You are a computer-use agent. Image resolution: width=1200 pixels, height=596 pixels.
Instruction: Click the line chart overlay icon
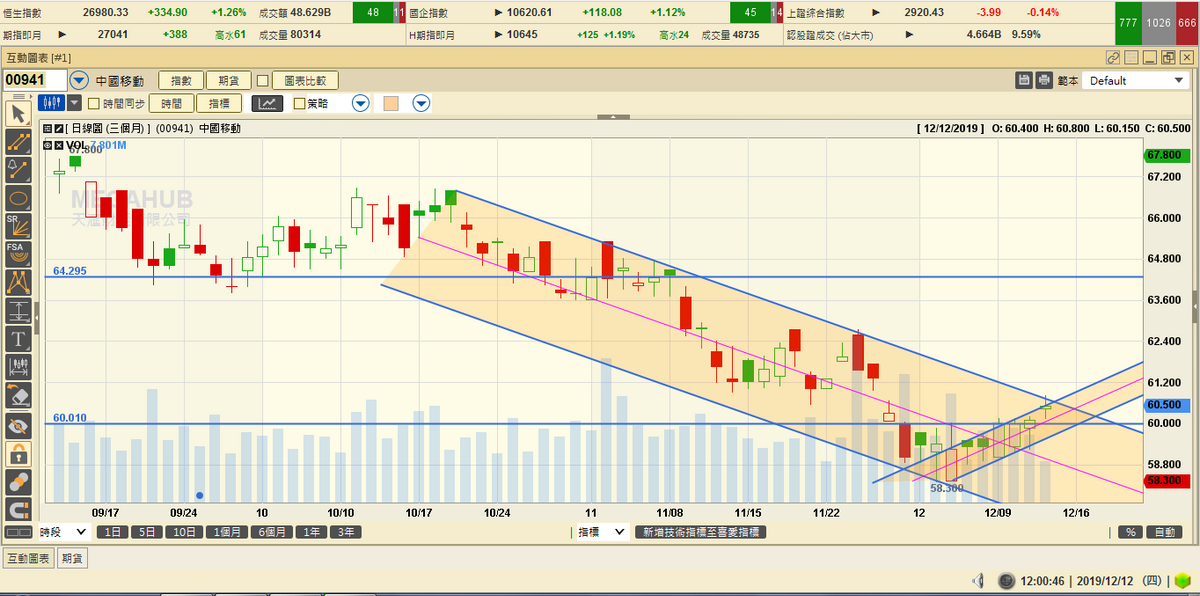click(267, 103)
